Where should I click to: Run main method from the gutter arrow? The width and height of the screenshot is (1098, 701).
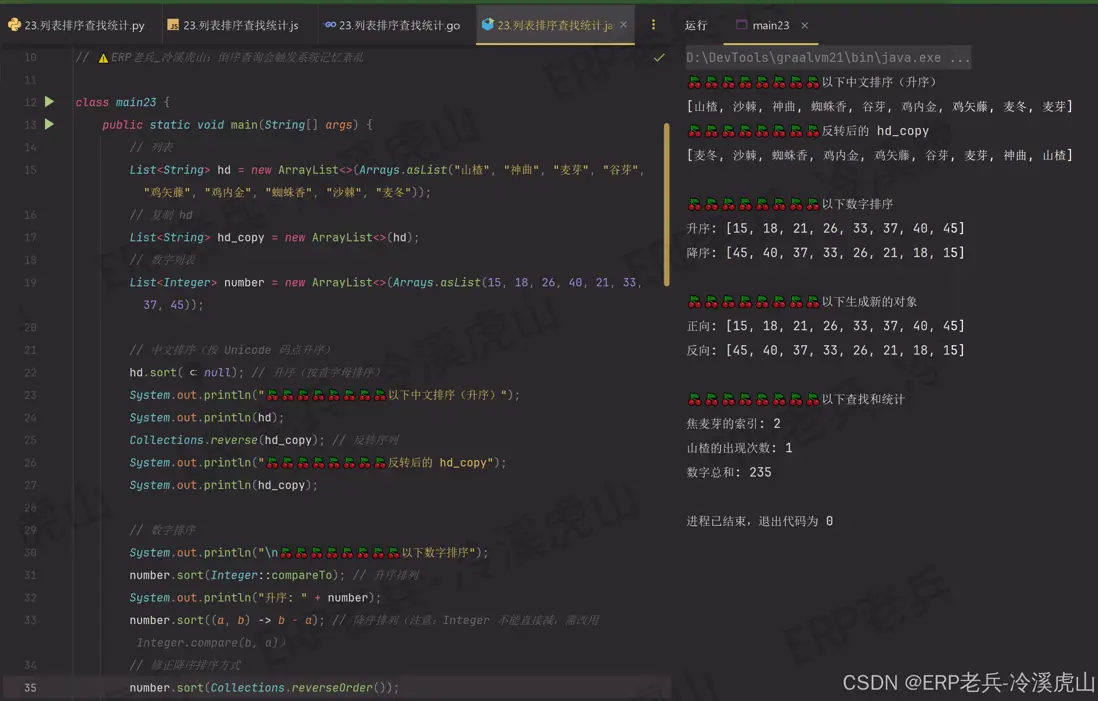click(49, 124)
